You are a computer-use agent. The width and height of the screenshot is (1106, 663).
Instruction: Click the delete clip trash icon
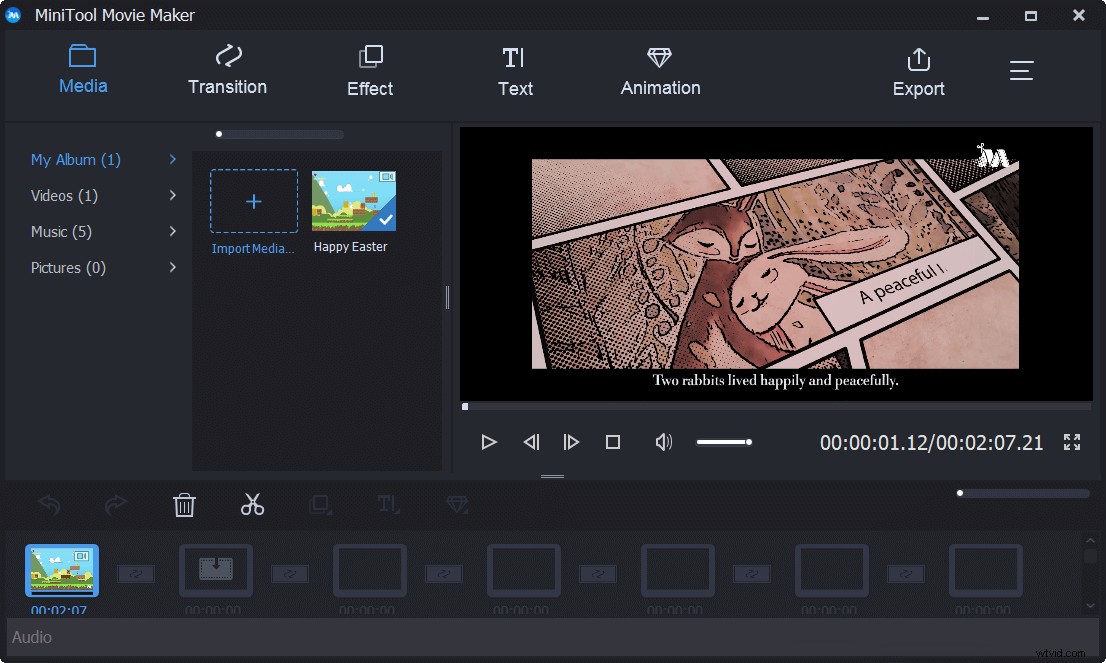click(x=184, y=505)
